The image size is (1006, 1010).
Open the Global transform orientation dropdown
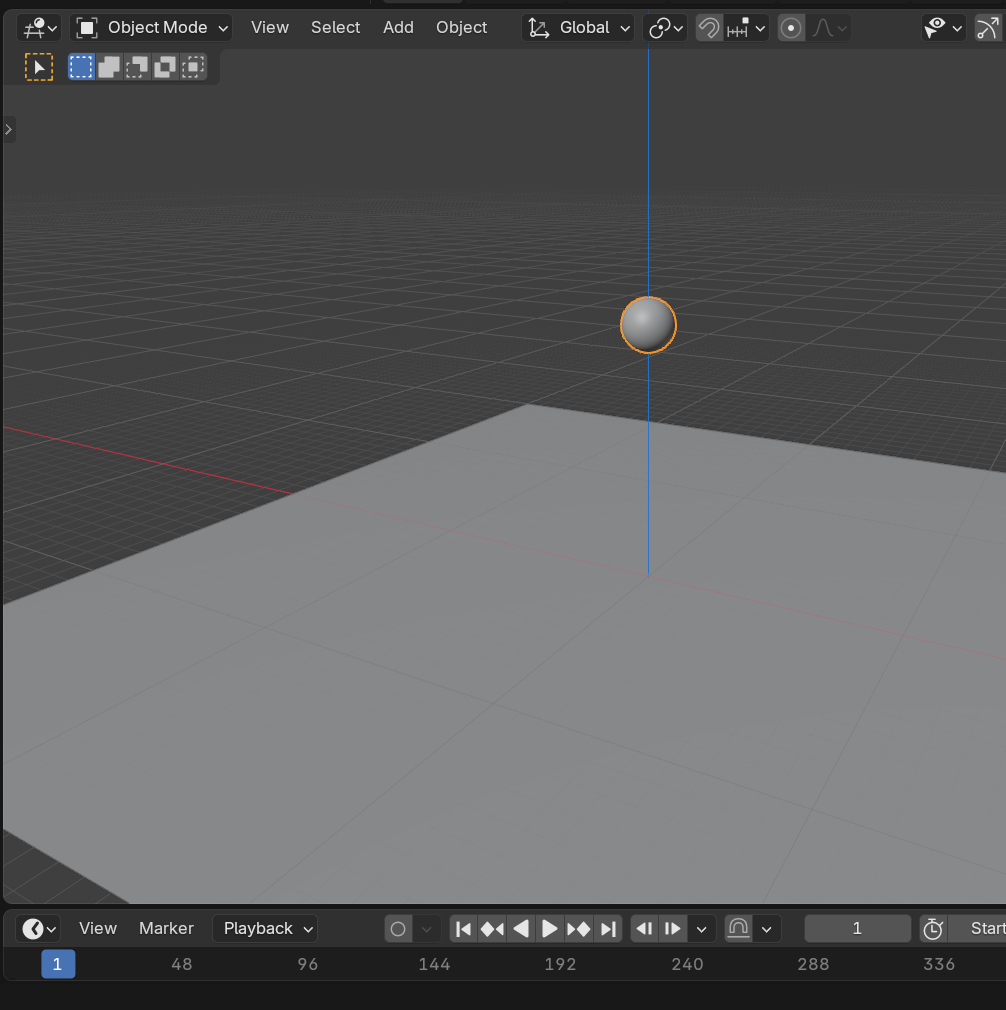coord(578,28)
